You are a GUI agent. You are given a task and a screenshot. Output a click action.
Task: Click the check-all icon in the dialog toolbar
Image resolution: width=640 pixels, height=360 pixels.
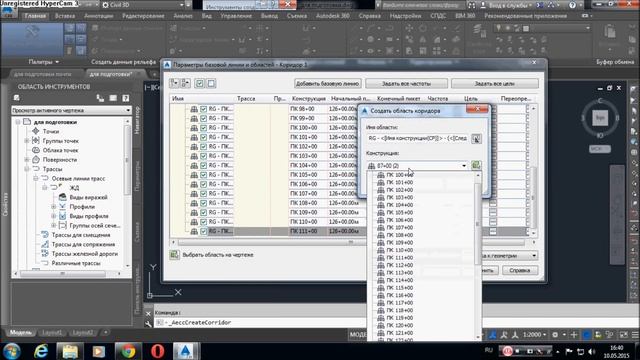click(200, 83)
